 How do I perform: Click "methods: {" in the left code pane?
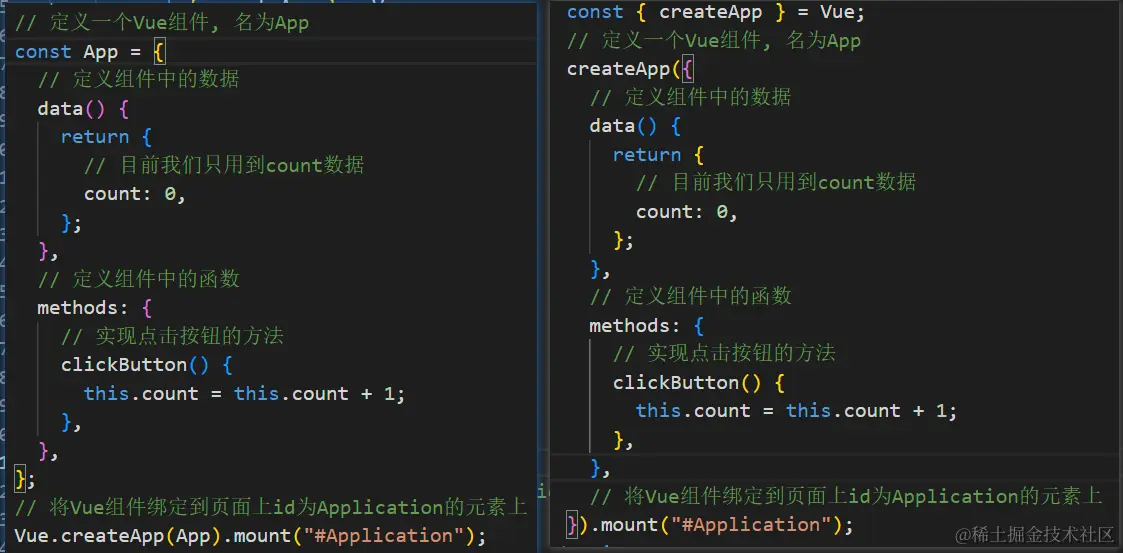coord(95,308)
